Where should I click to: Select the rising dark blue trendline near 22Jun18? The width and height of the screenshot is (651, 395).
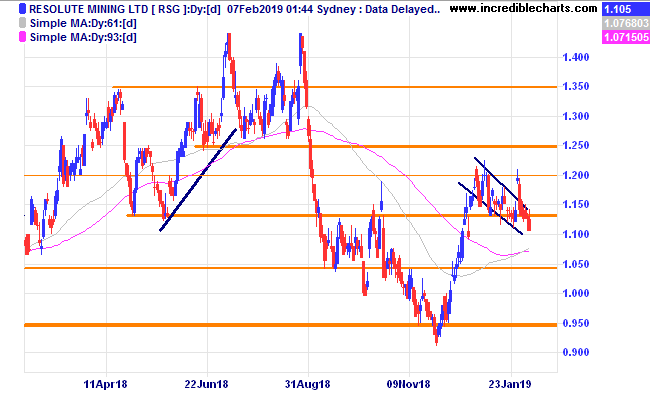(198, 180)
